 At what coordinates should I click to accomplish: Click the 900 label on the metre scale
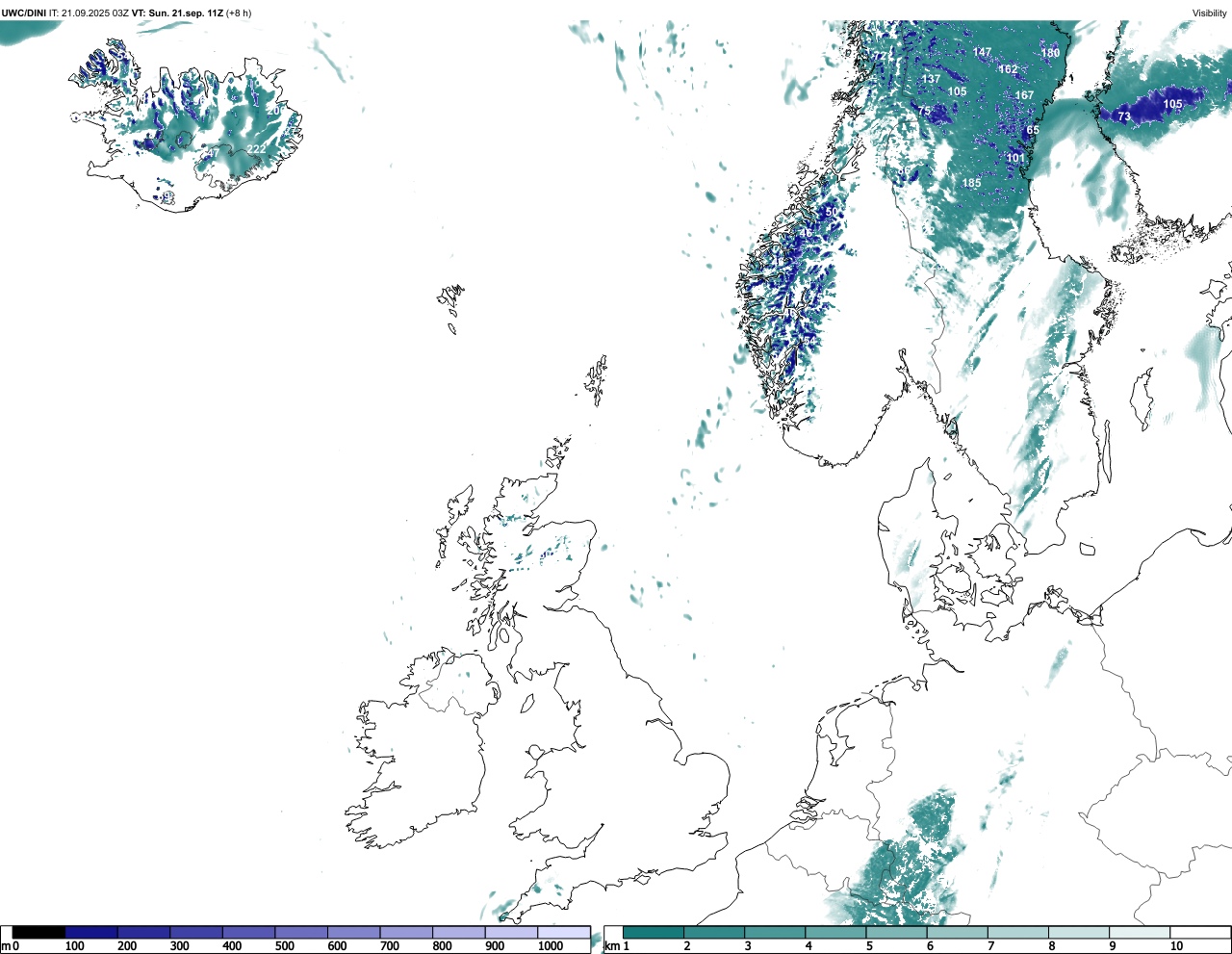click(495, 946)
